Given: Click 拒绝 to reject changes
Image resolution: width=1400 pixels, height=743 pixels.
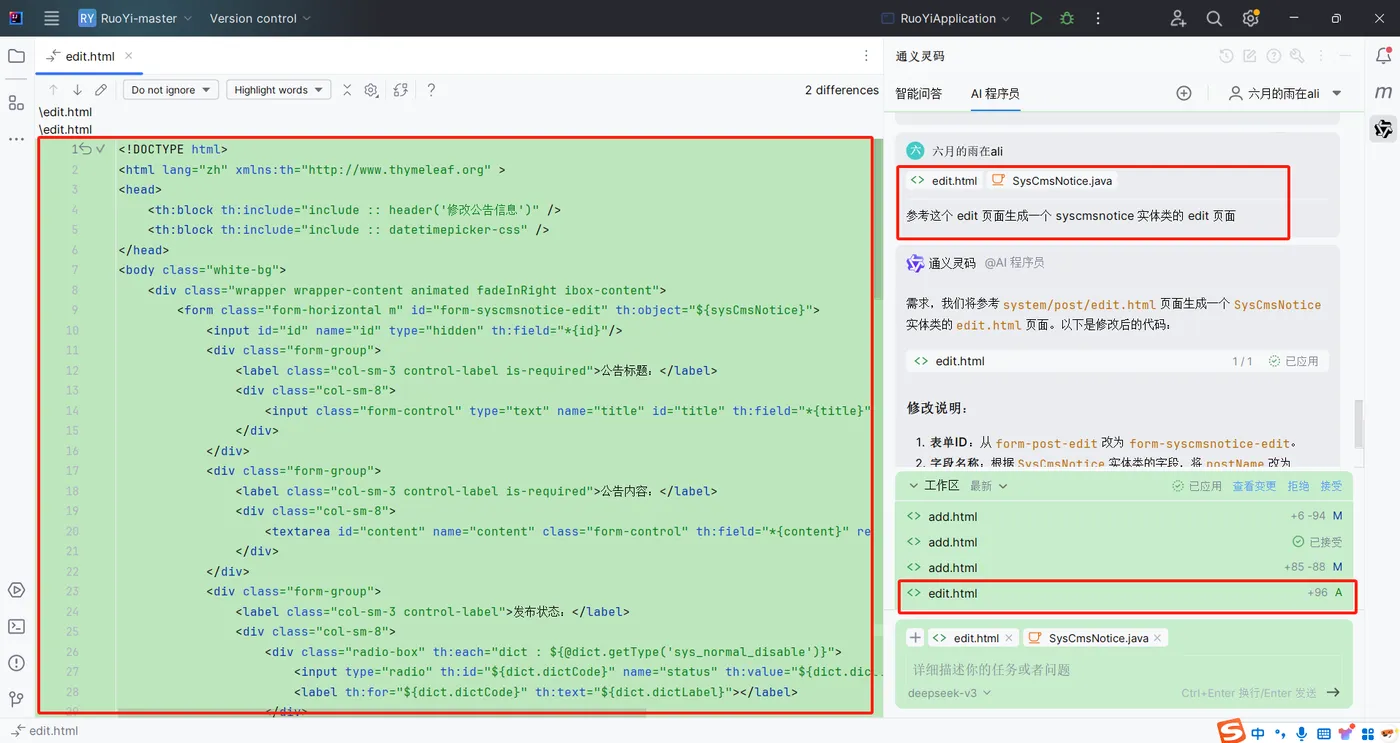Looking at the screenshot, I should click(1298, 486).
